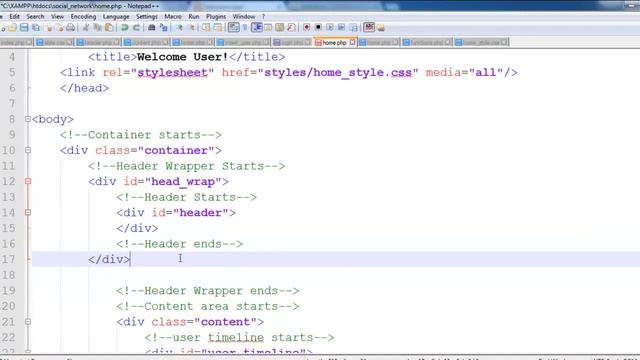Viewport: 640px width, 360px height.
Task: Collapse the content div fold on line 21
Action: point(28,322)
